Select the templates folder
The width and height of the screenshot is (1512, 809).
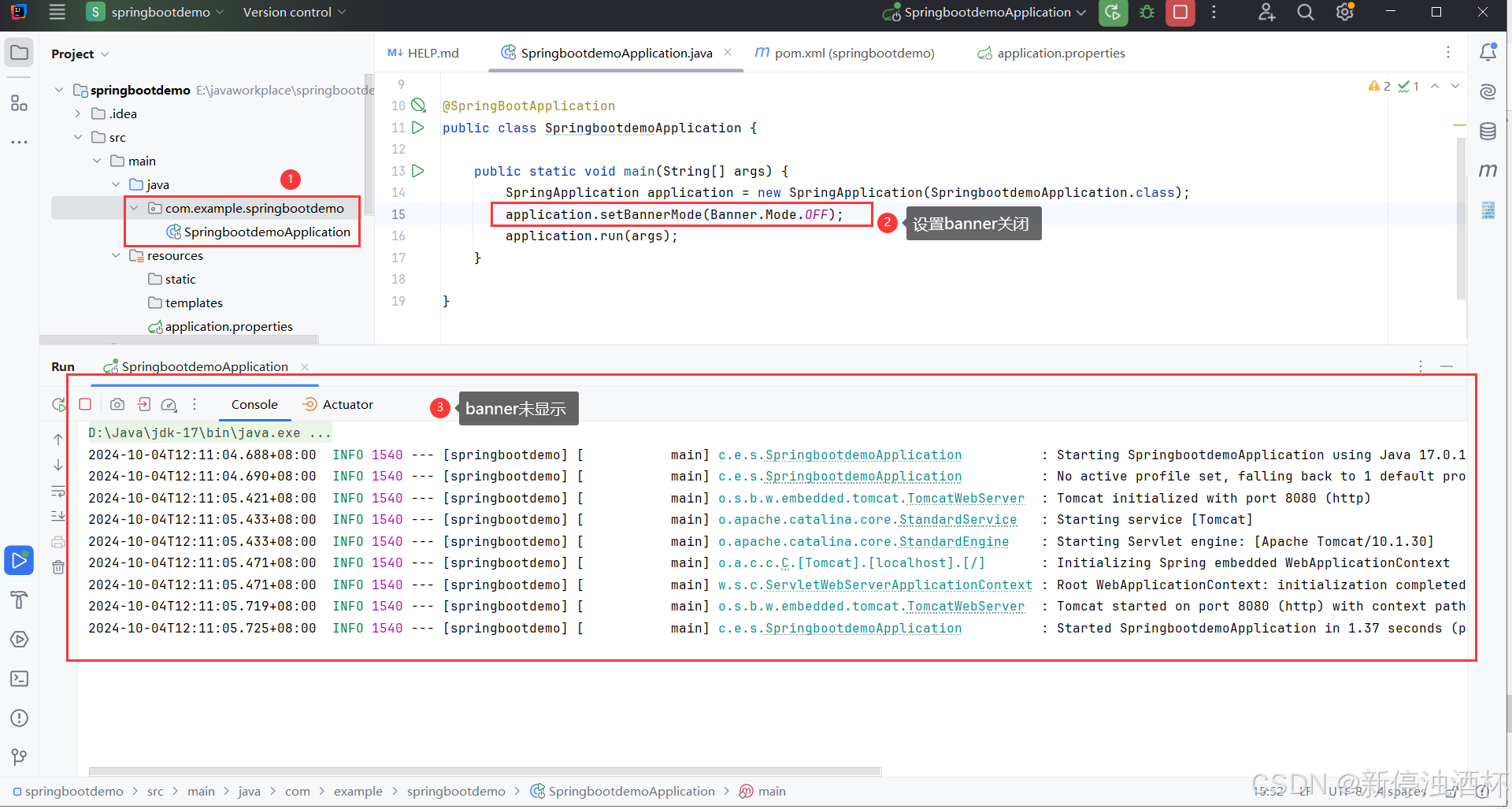coord(185,302)
